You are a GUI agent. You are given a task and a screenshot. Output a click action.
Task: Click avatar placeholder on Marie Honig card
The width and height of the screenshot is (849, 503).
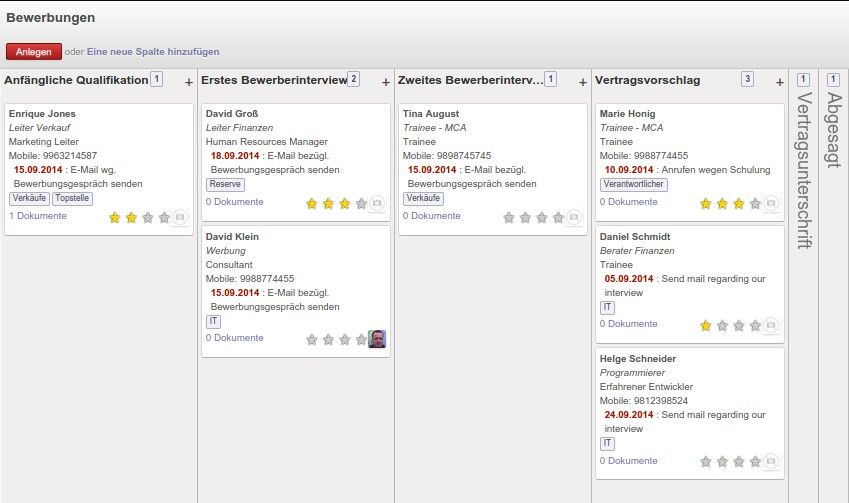pyautogui.click(x=771, y=203)
